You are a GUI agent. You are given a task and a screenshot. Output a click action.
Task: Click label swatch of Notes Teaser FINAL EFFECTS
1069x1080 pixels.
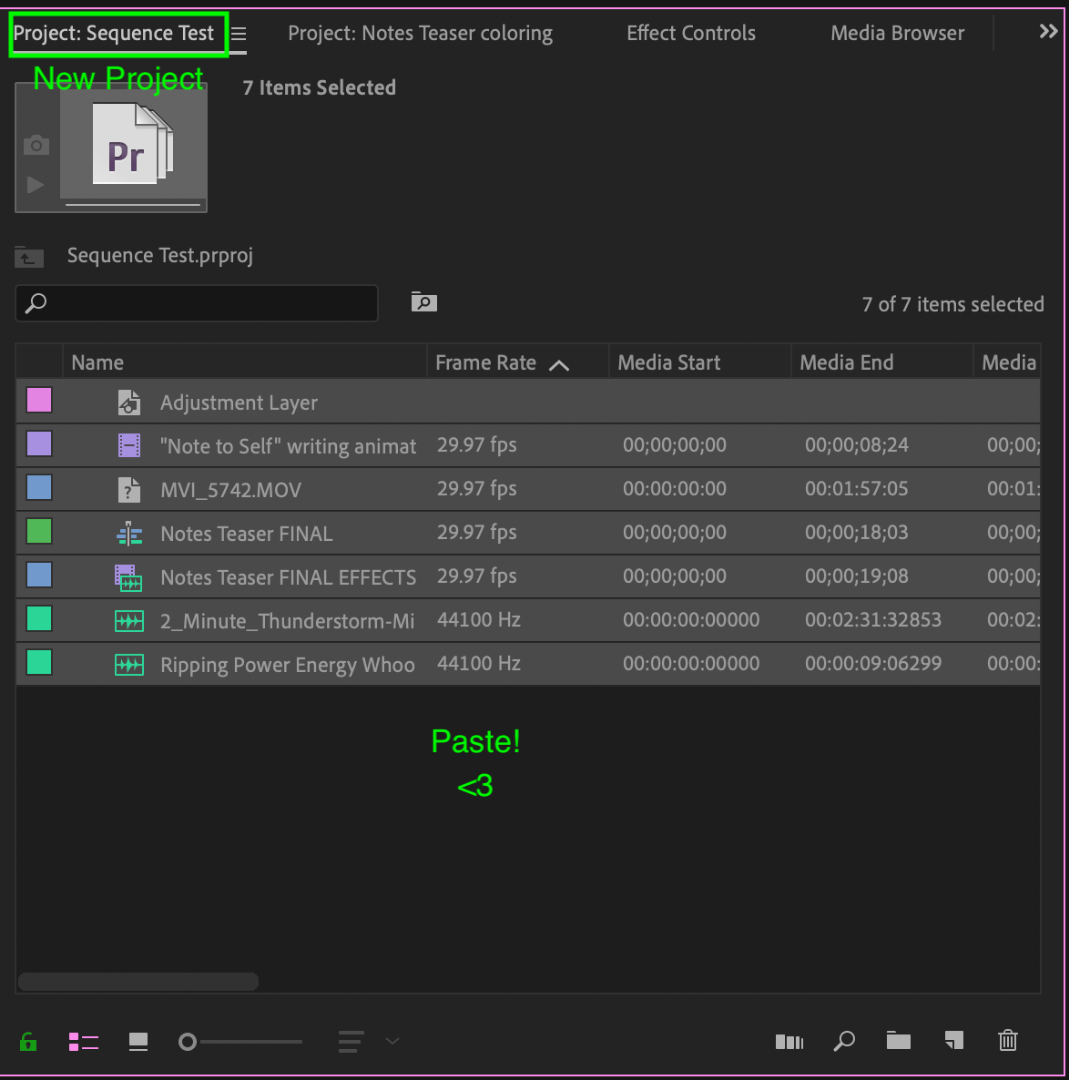point(39,575)
